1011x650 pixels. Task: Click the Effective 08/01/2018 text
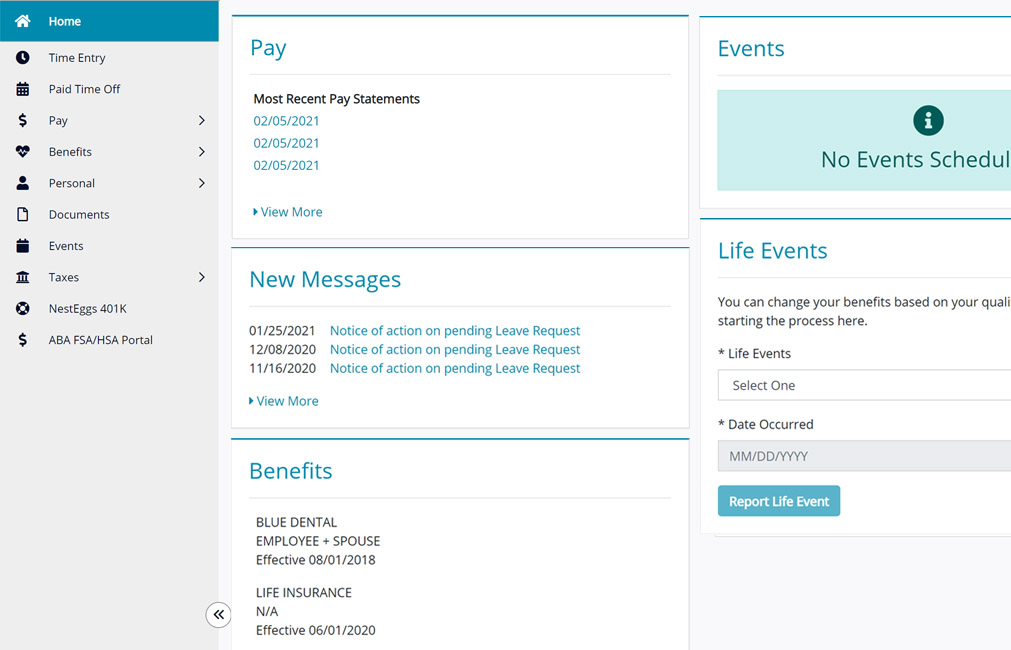click(x=315, y=560)
